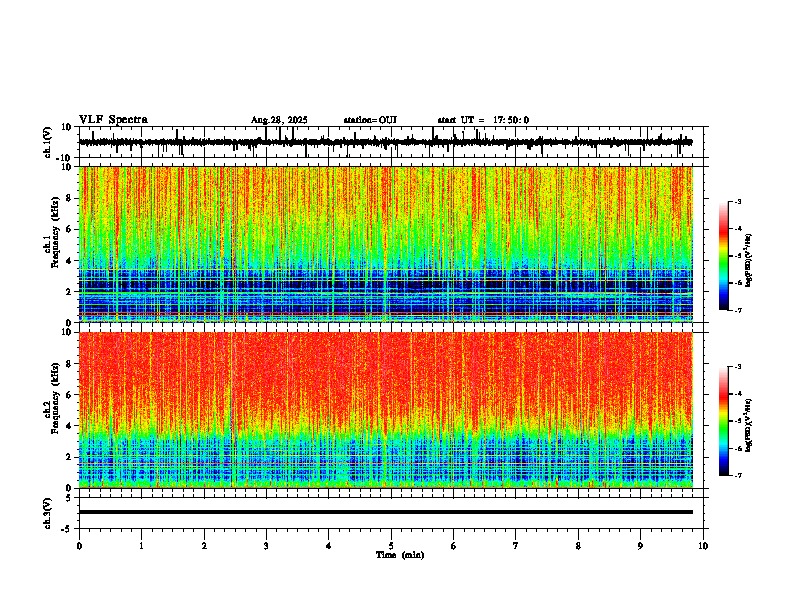Select the start UT 17:50:0 label

click(483, 120)
